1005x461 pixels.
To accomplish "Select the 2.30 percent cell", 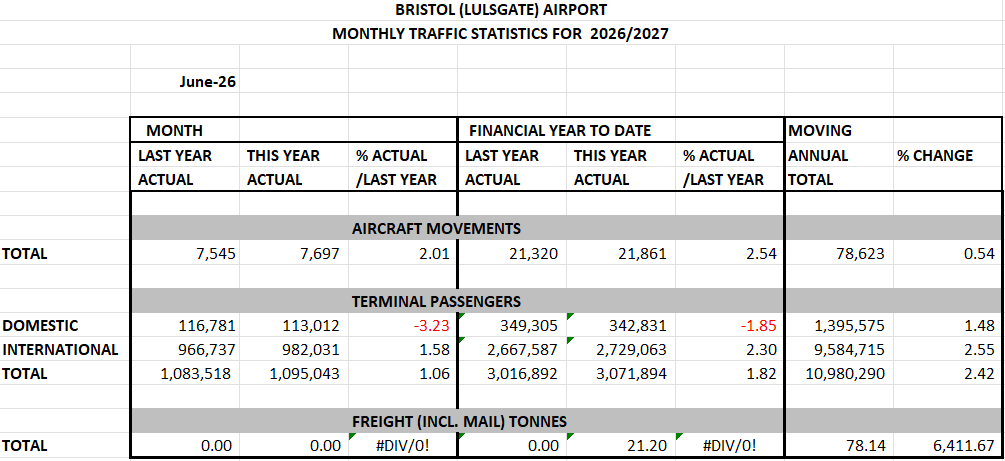I will pos(730,349).
